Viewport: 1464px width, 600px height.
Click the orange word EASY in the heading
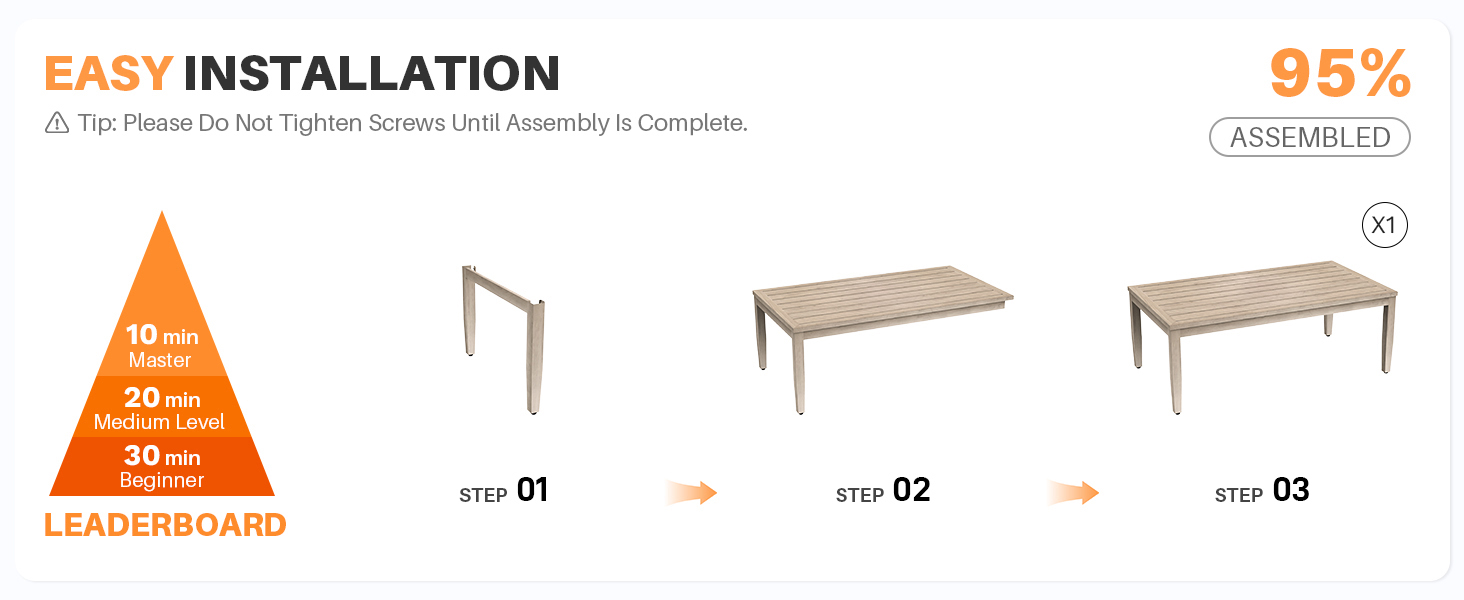109,74
